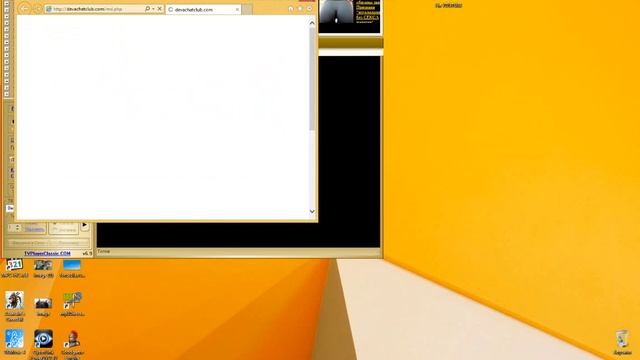Close the devachatclub.com tab
Image resolution: width=640 pixels, height=360 pixels.
coord(237,9)
